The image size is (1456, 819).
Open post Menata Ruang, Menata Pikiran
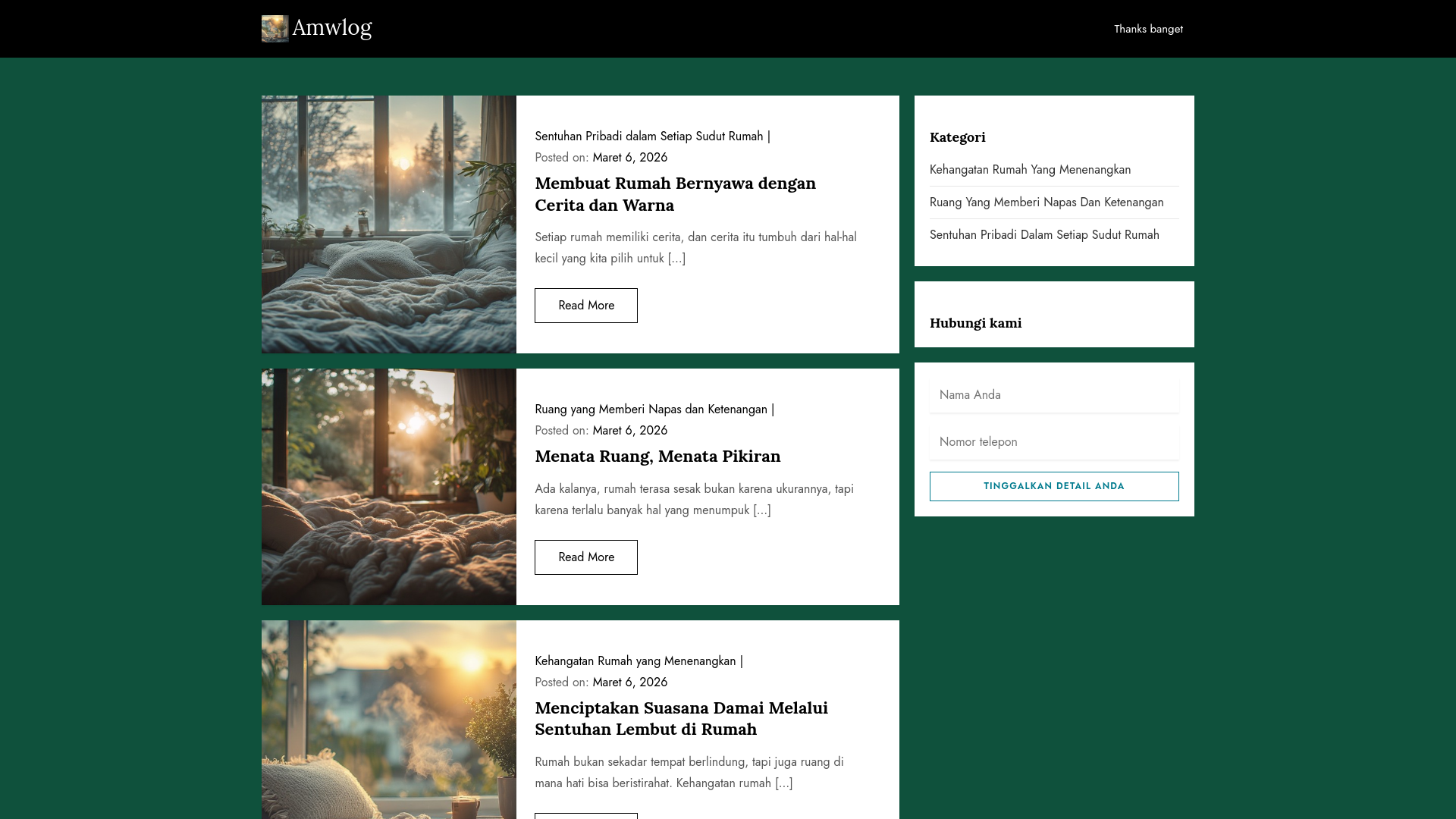(657, 456)
